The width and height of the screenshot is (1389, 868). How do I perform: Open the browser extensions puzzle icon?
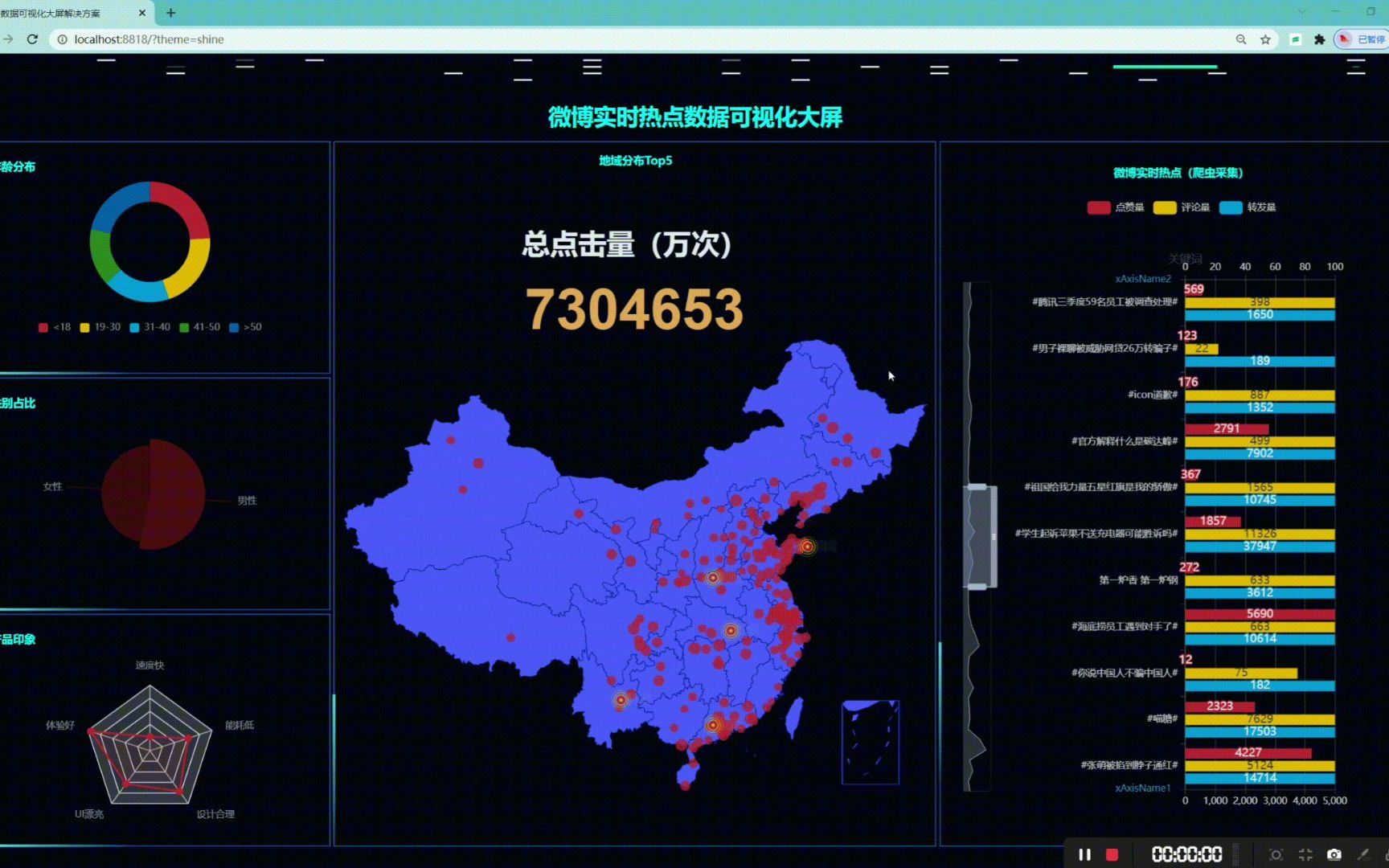pyautogui.click(x=1321, y=39)
